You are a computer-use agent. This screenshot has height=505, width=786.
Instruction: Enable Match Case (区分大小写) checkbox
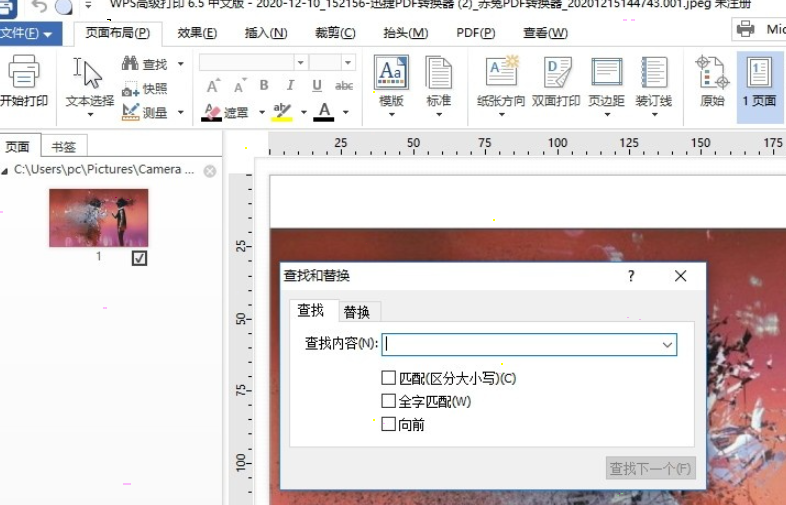click(388, 378)
